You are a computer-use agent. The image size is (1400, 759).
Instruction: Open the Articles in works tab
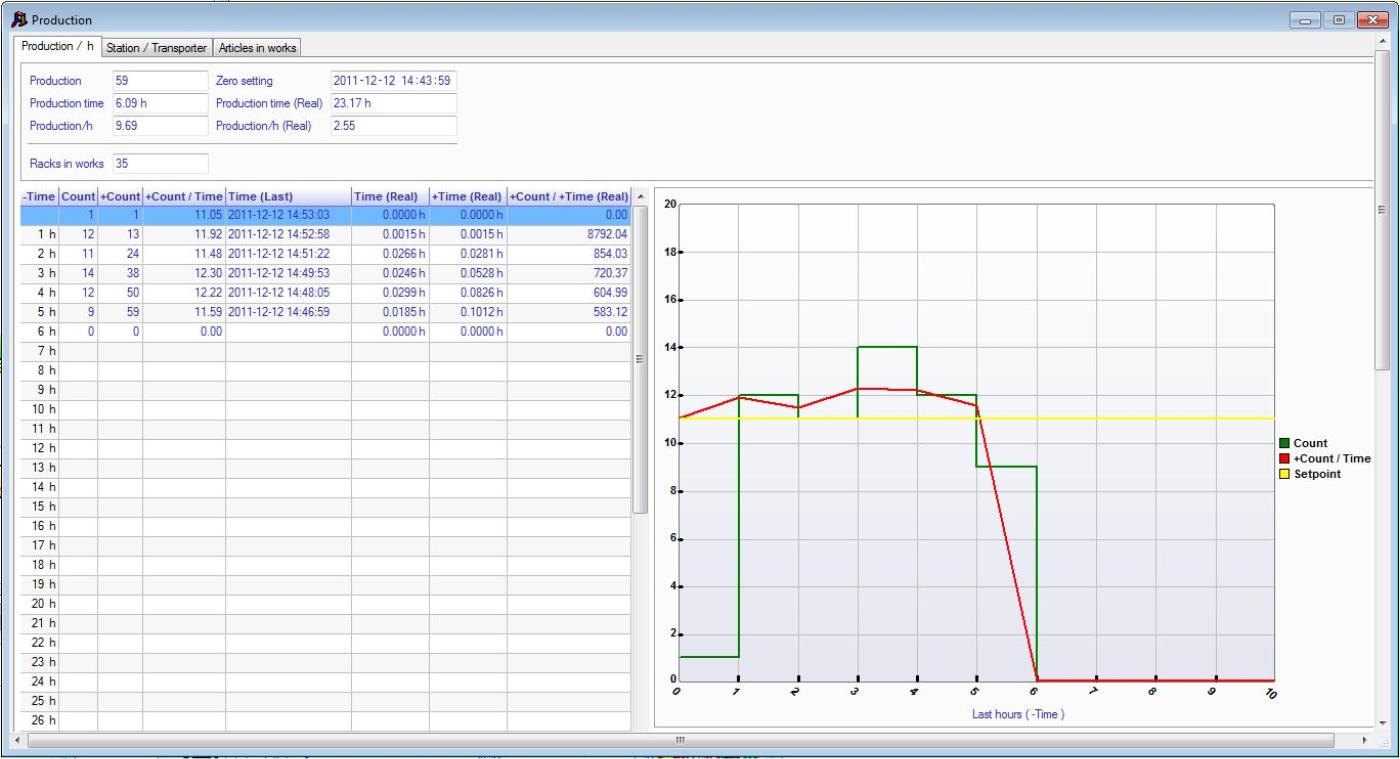(x=257, y=48)
